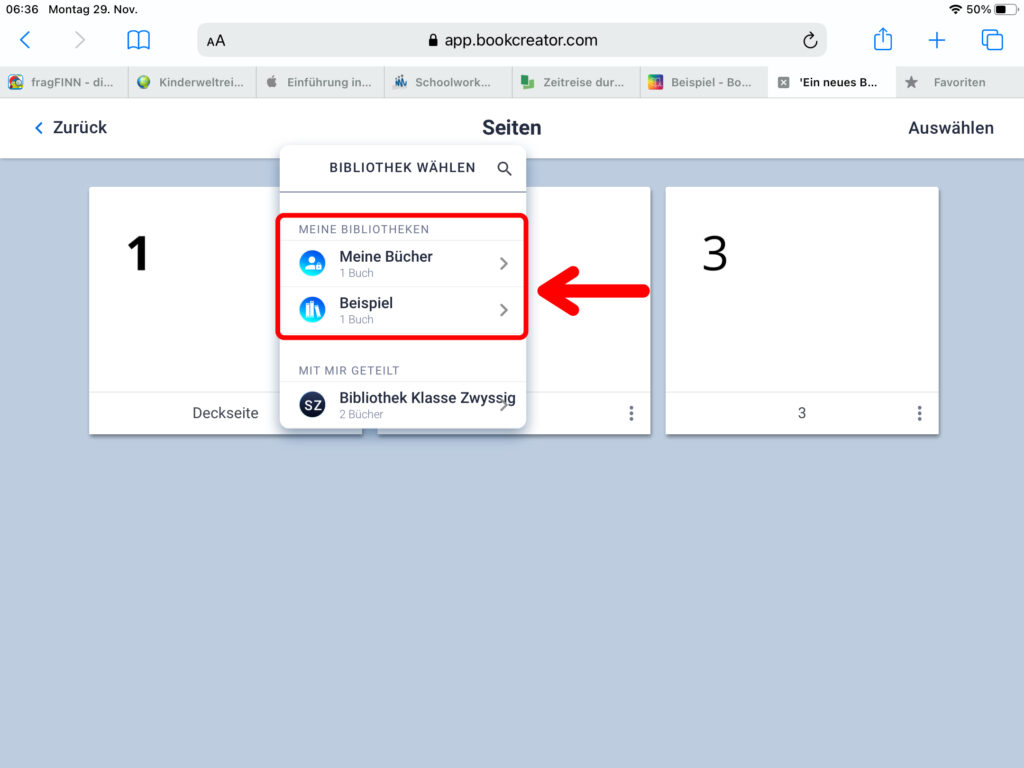Expand Beispiel library chevron
Image resolution: width=1024 pixels, height=768 pixels.
tap(503, 310)
